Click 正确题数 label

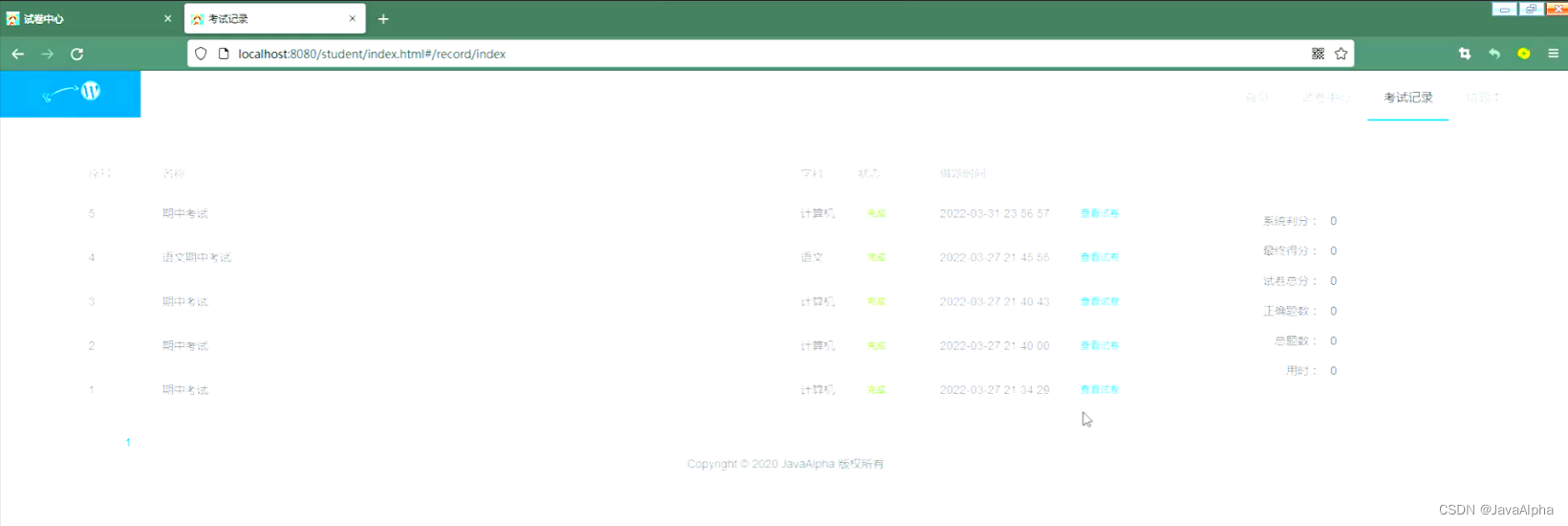[x=1290, y=311]
